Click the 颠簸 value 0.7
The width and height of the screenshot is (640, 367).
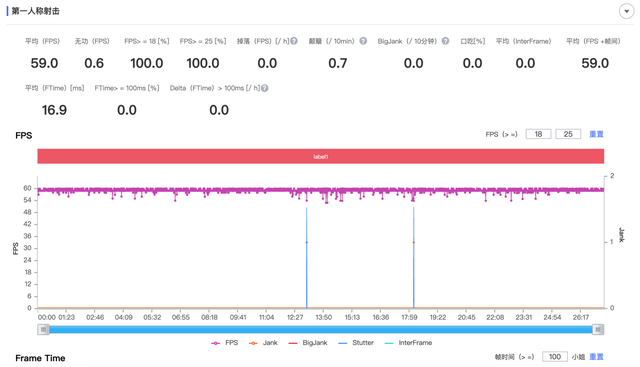(338, 63)
